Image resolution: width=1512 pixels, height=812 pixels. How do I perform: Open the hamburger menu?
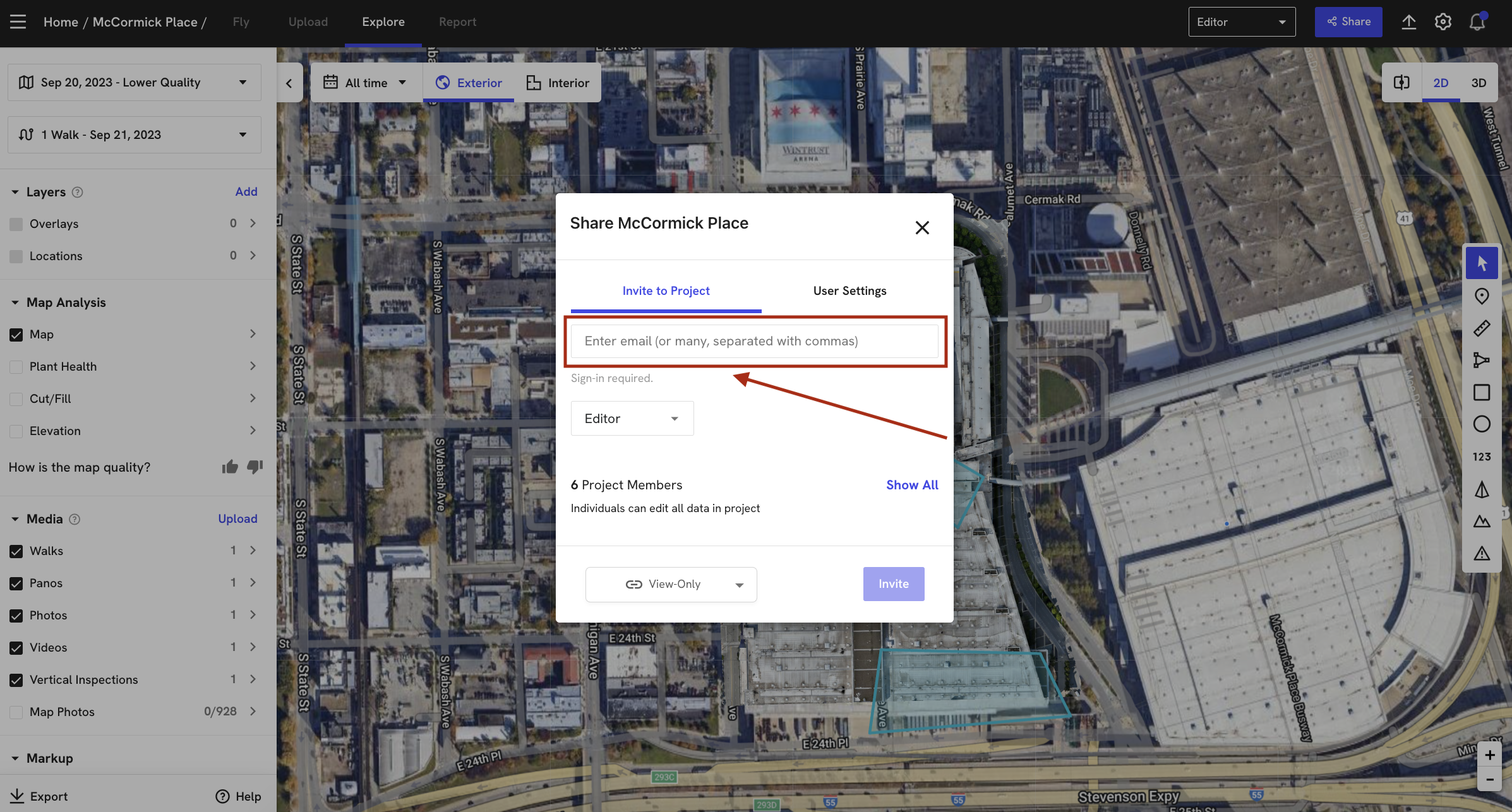click(x=18, y=22)
